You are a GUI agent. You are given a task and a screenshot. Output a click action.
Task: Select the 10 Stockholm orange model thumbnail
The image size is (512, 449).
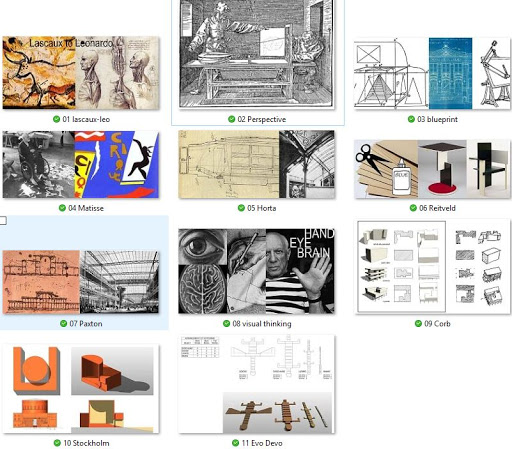(x=81, y=389)
